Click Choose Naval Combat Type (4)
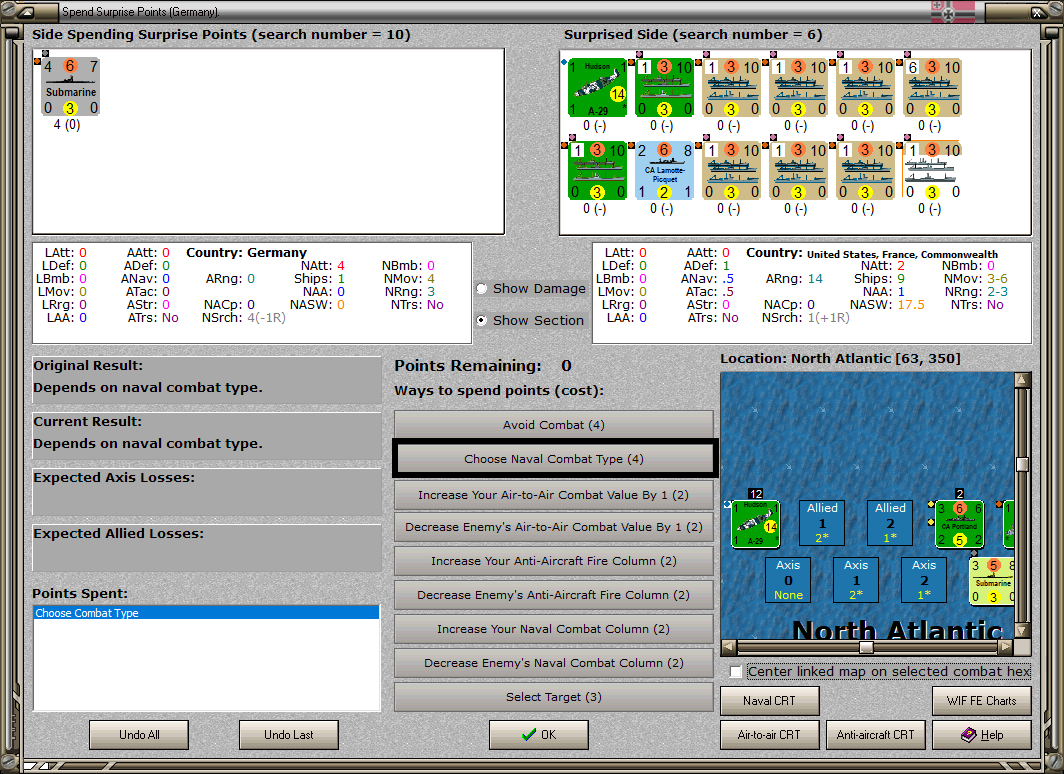Viewport: 1064px width, 774px height. pyautogui.click(x=554, y=459)
